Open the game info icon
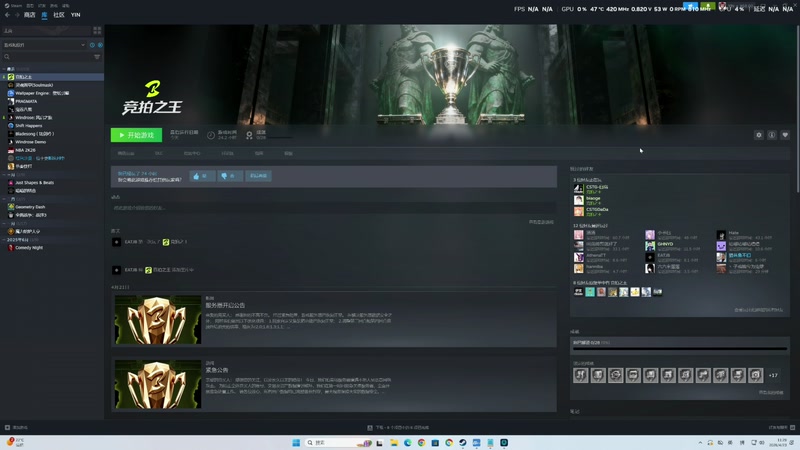Image resolution: width=800 pixels, height=450 pixels. (x=772, y=135)
